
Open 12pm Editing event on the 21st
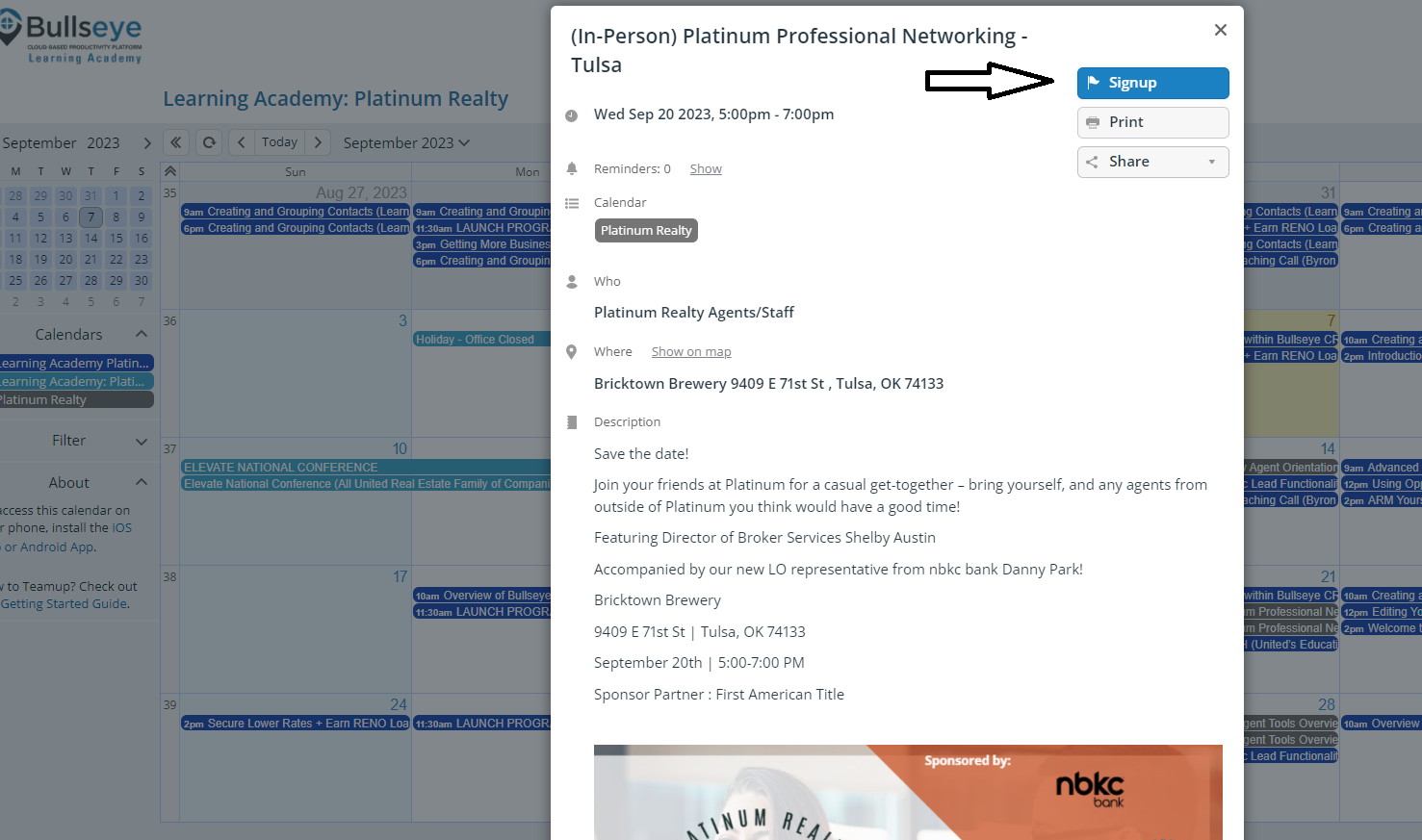pos(1381,612)
